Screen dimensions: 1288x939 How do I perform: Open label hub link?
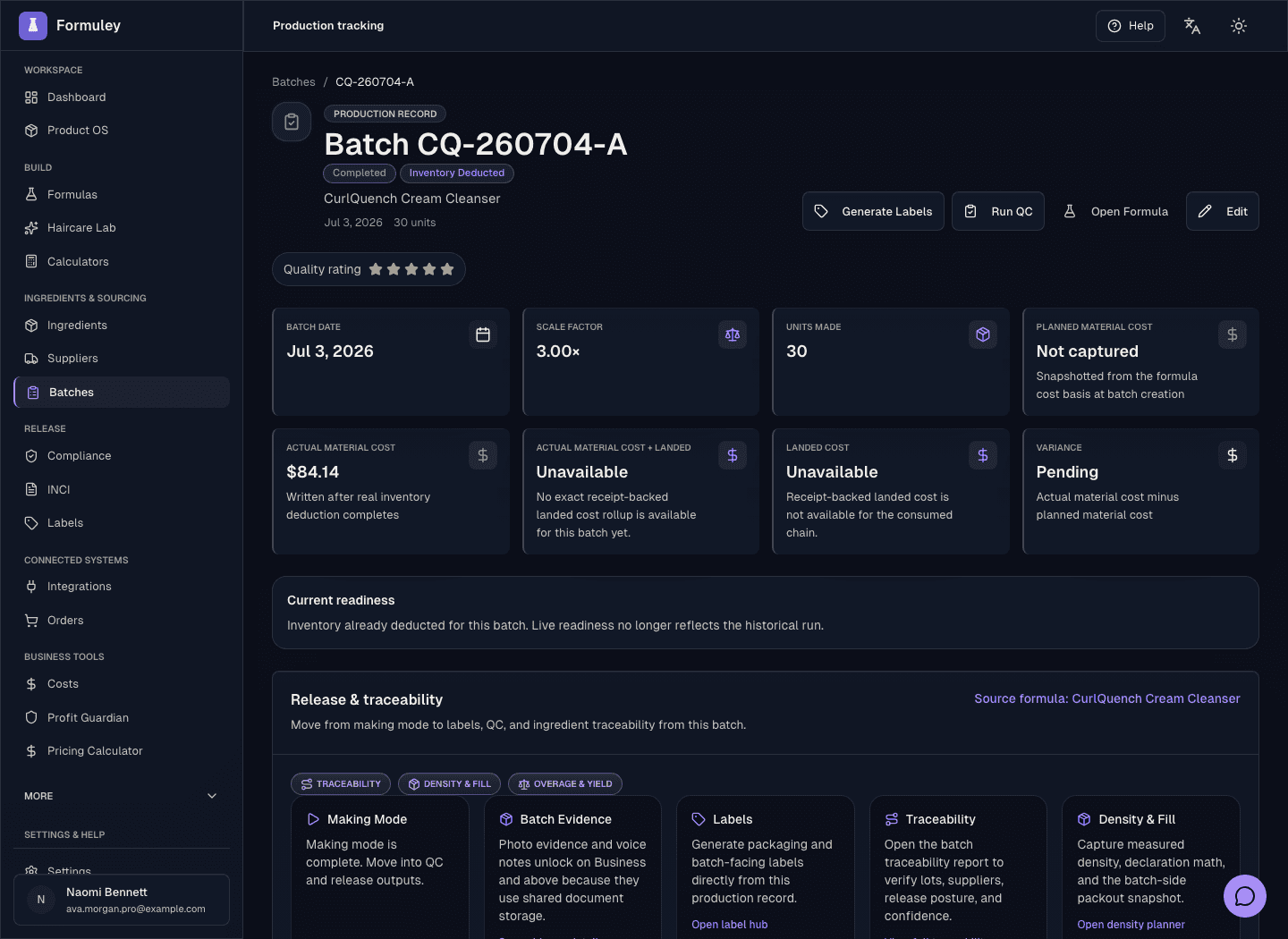pos(730,925)
